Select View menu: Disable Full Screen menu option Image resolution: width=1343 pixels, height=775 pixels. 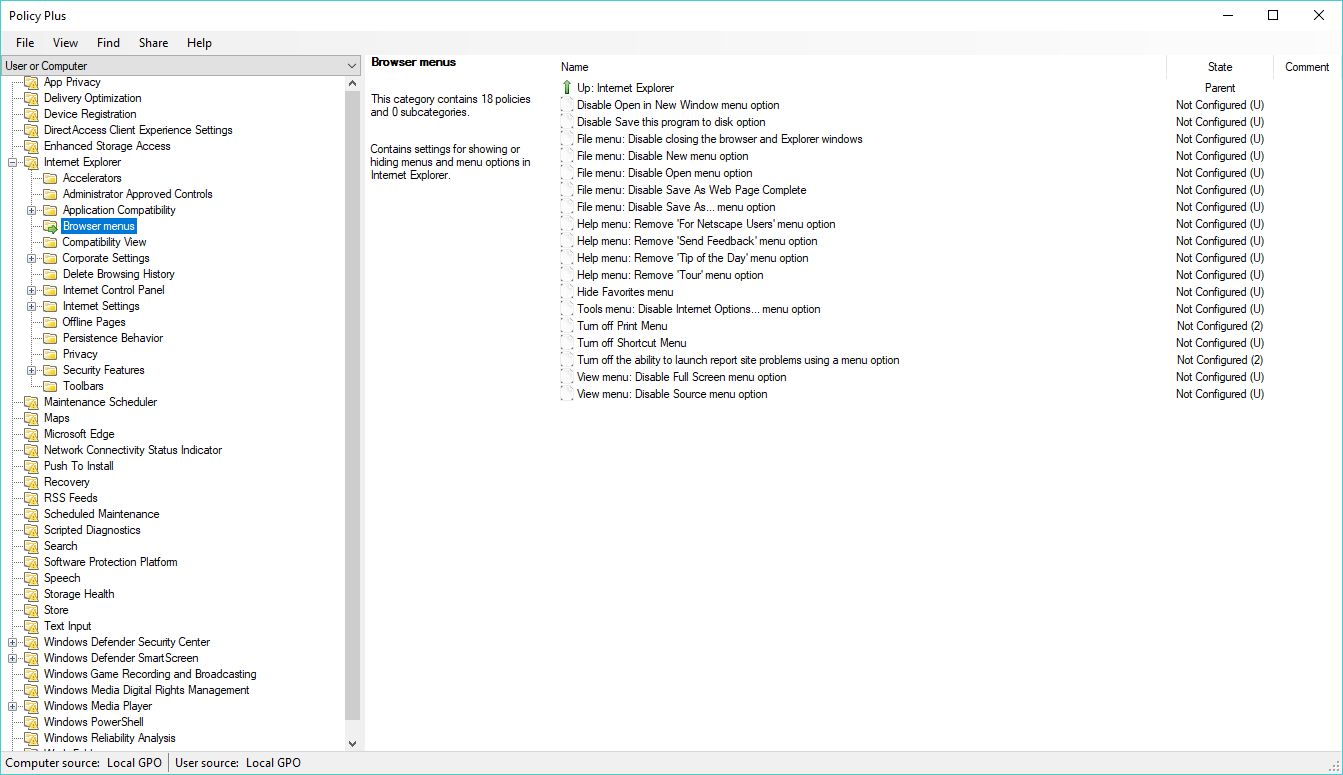(x=681, y=377)
